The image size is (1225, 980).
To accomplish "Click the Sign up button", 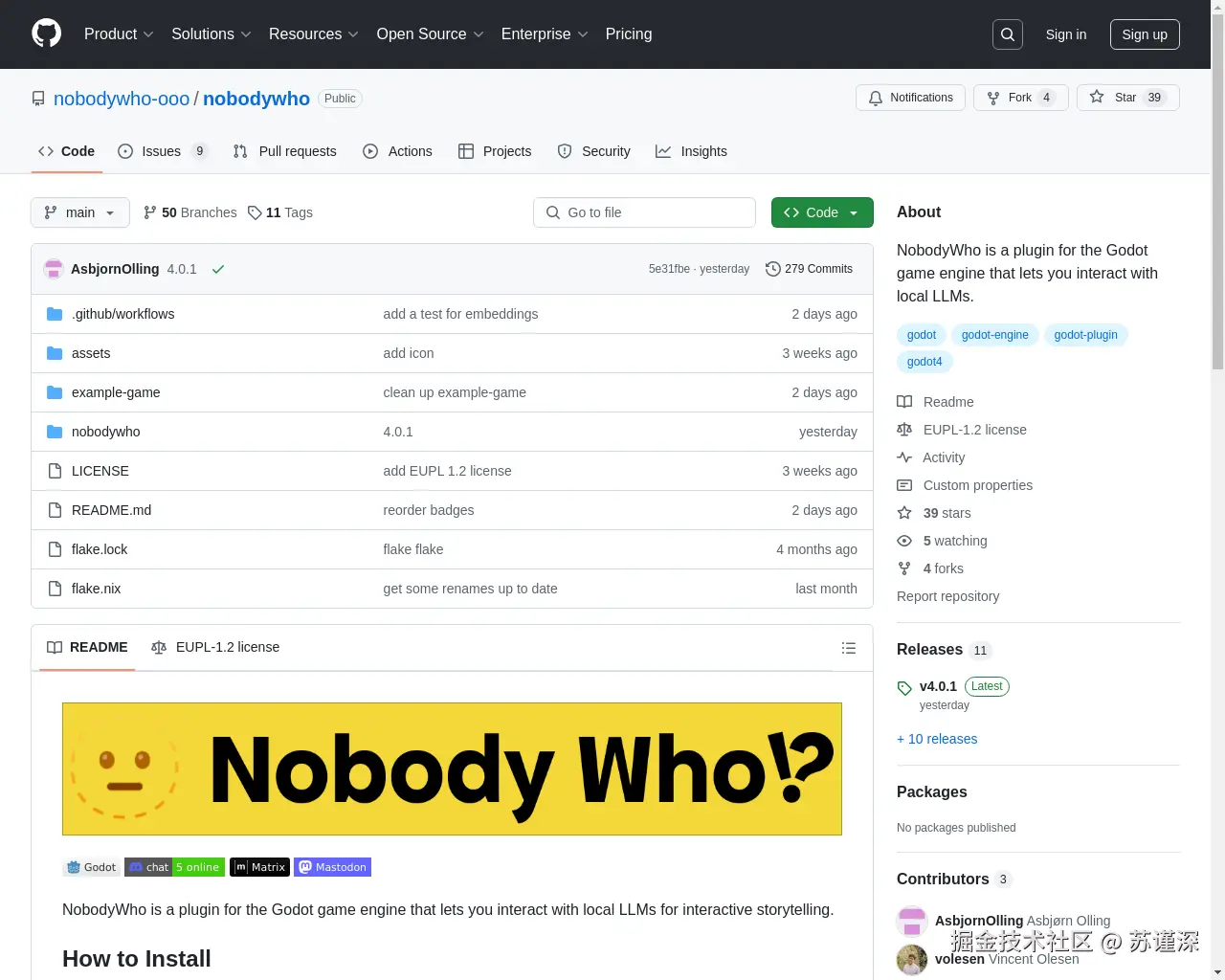I will (1145, 34).
